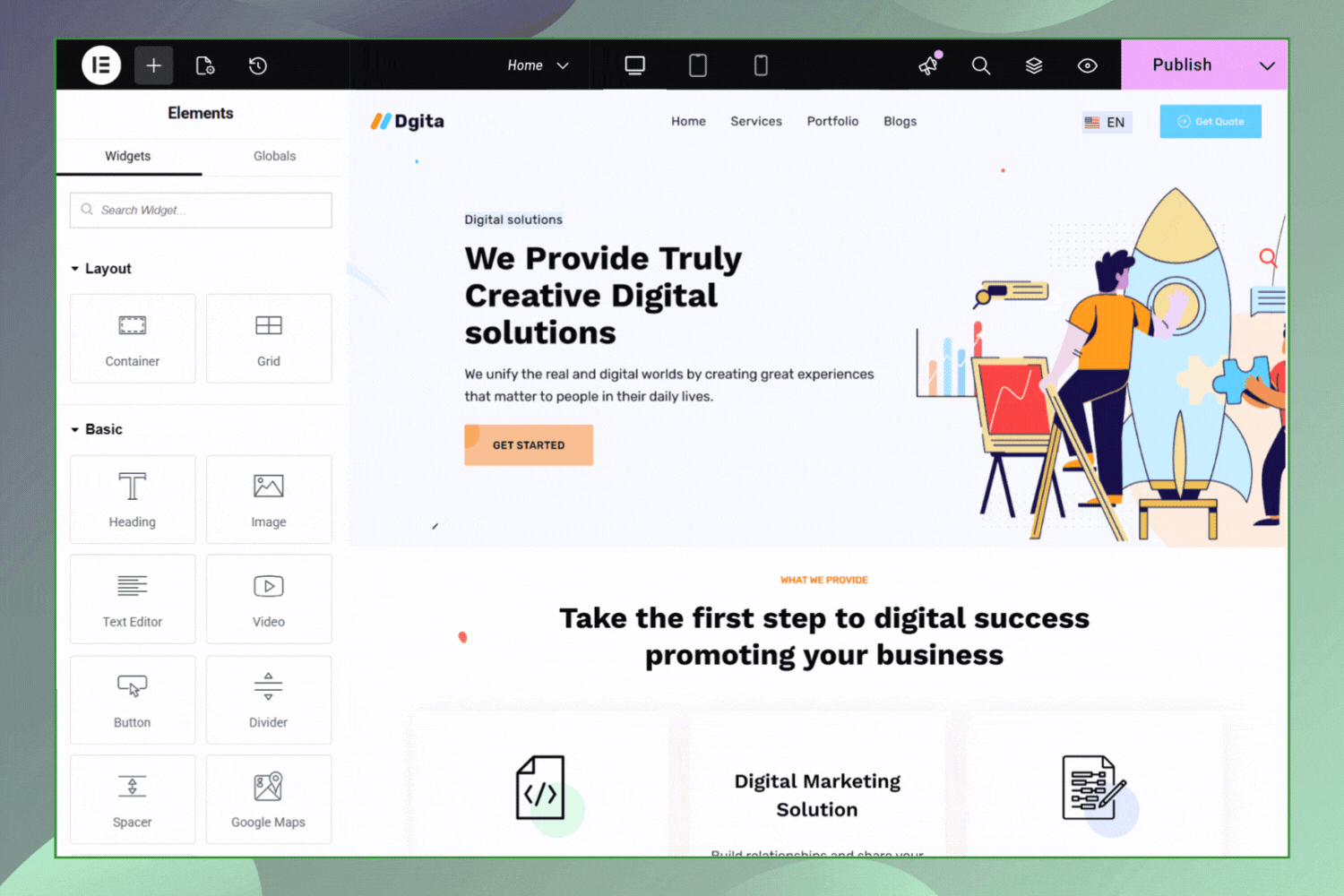Image resolution: width=1344 pixels, height=896 pixels.
Task: Open the structure layers icon
Action: [x=1034, y=65]
